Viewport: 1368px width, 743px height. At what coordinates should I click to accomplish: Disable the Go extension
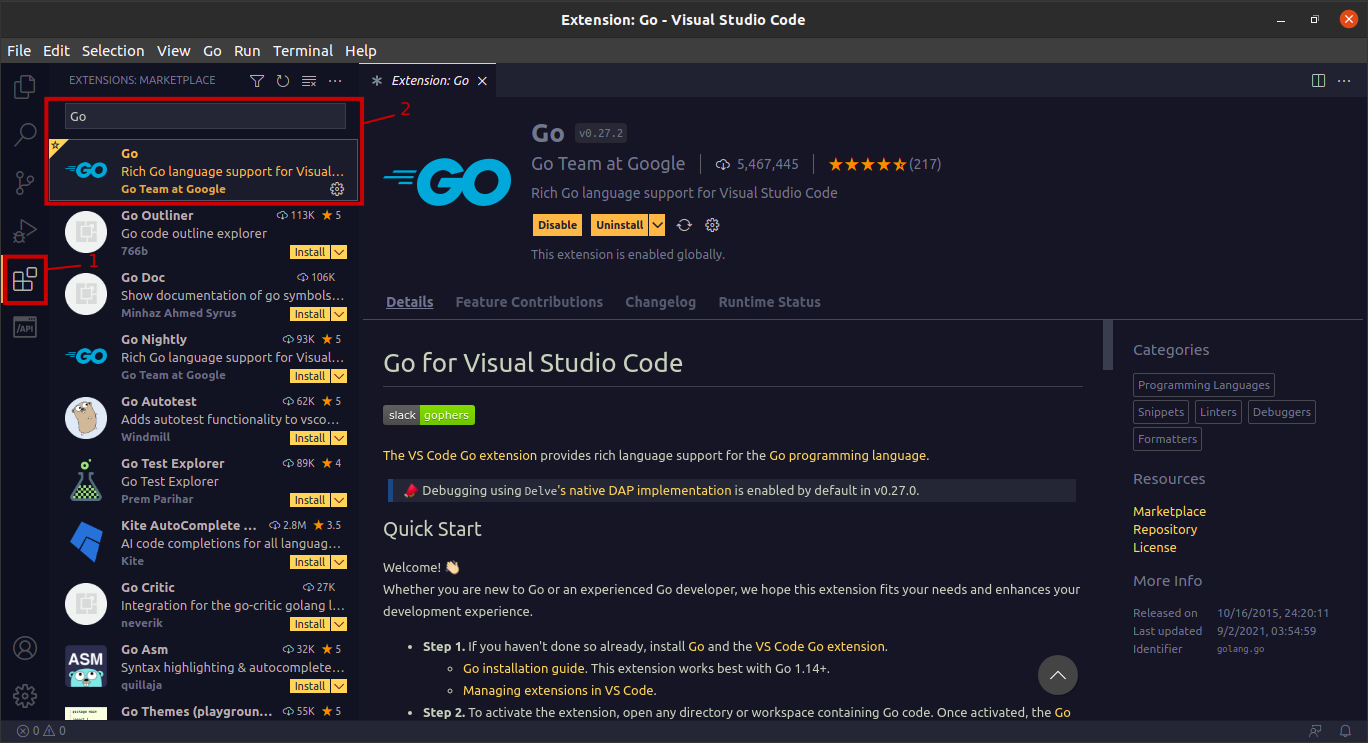click(x=557, y=225)
